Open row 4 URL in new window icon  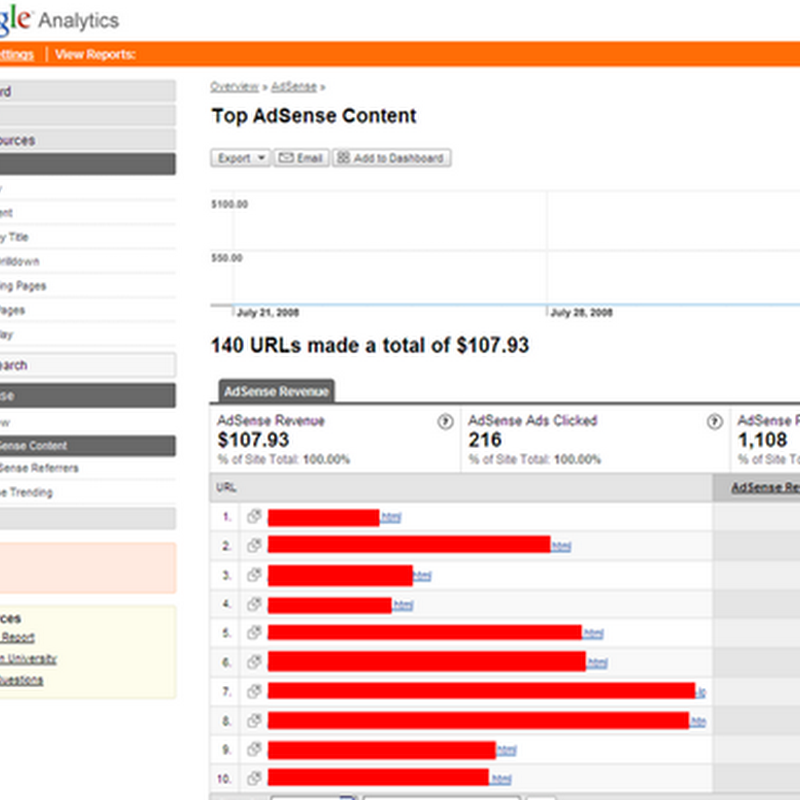[254, 605]
